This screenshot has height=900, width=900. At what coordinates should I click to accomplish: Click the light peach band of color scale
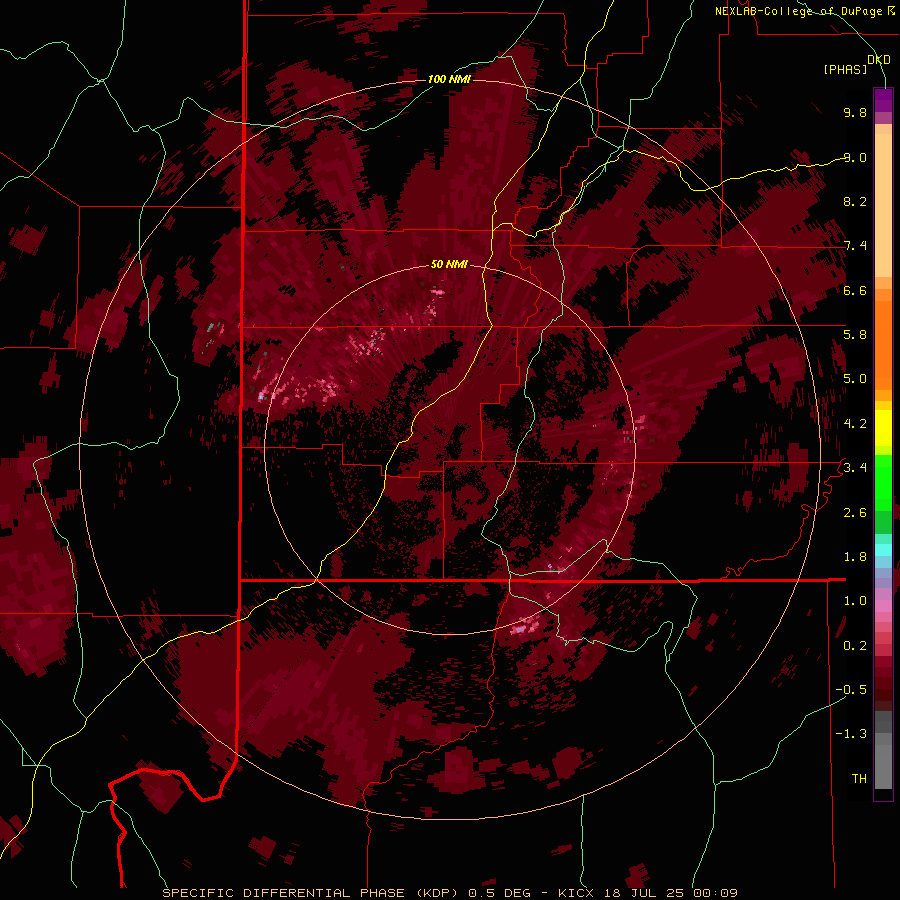click(883, 205)
